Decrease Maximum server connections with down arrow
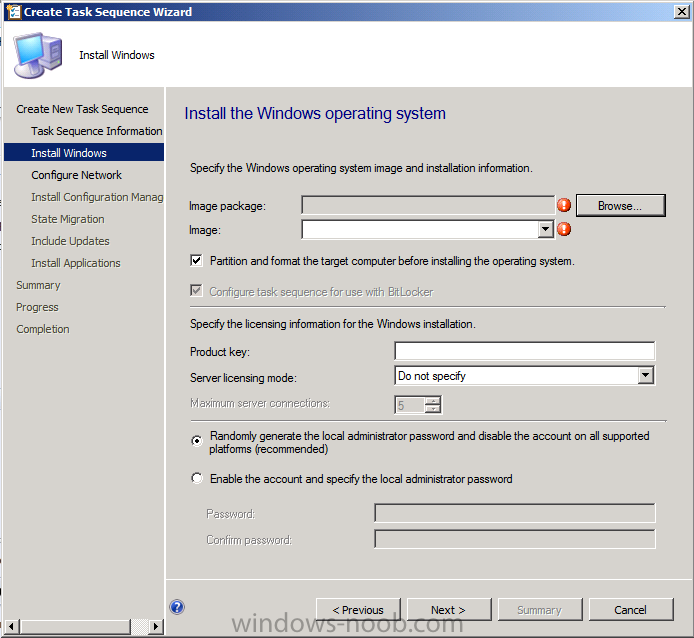This screenshot has height=638, width=694. [x=432, y=409]
